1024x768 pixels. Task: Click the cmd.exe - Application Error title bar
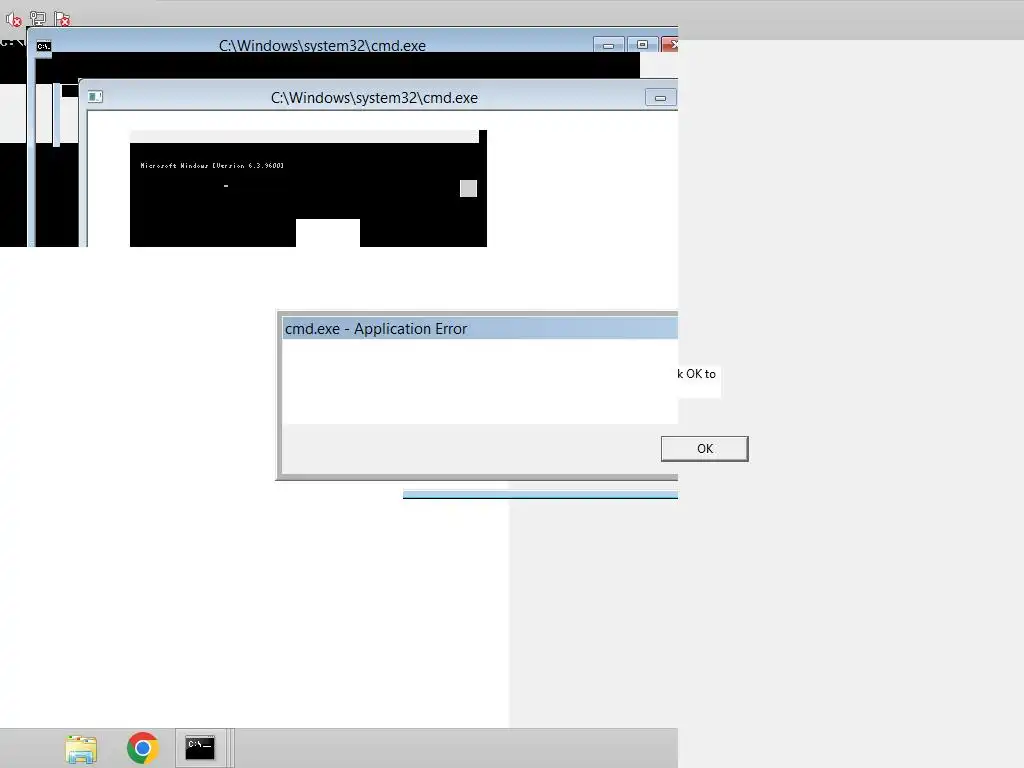tap(480, 328)
